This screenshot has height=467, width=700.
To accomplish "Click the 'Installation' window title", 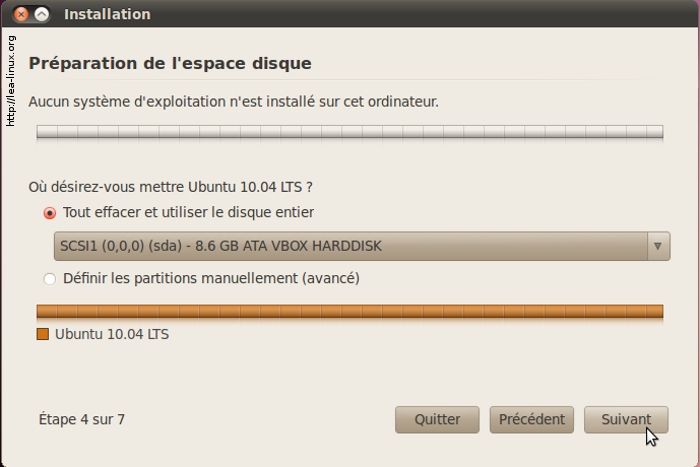I will coord(107,15).
